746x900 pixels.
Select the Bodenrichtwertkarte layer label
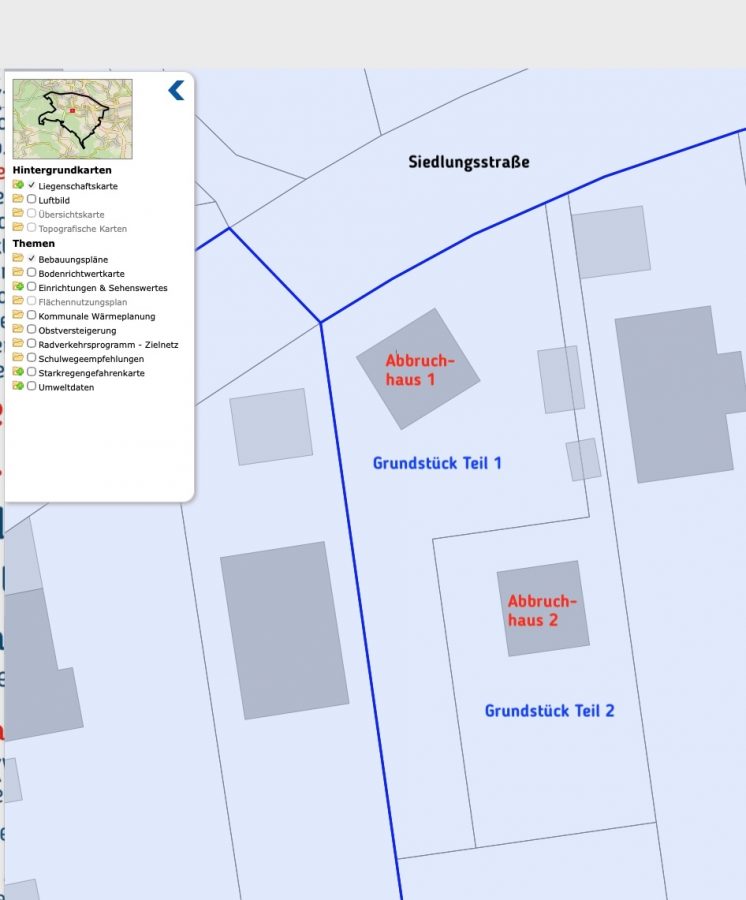(81, 273)
